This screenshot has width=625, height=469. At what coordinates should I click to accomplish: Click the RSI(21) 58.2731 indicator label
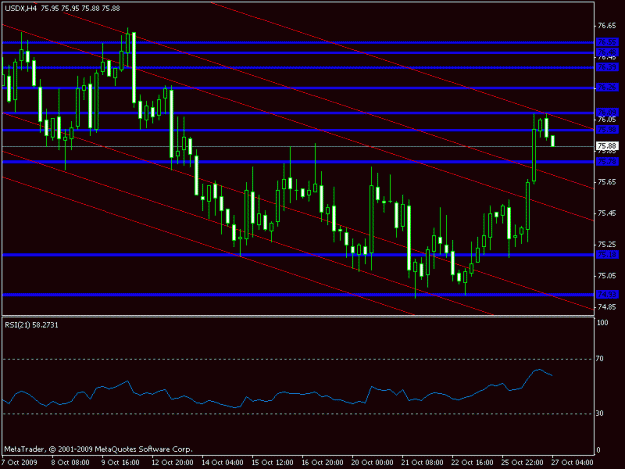click(31, 325)
